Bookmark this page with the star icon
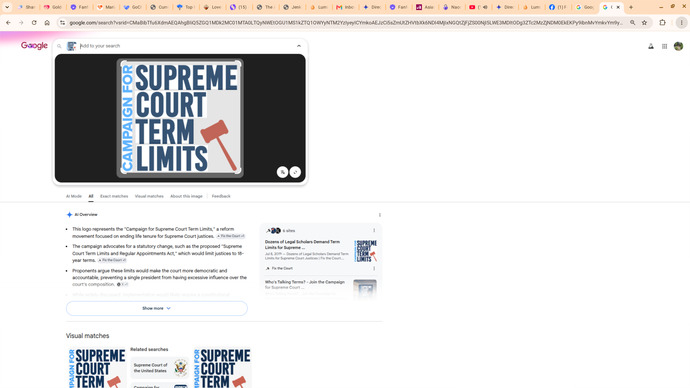 [644, 22]
